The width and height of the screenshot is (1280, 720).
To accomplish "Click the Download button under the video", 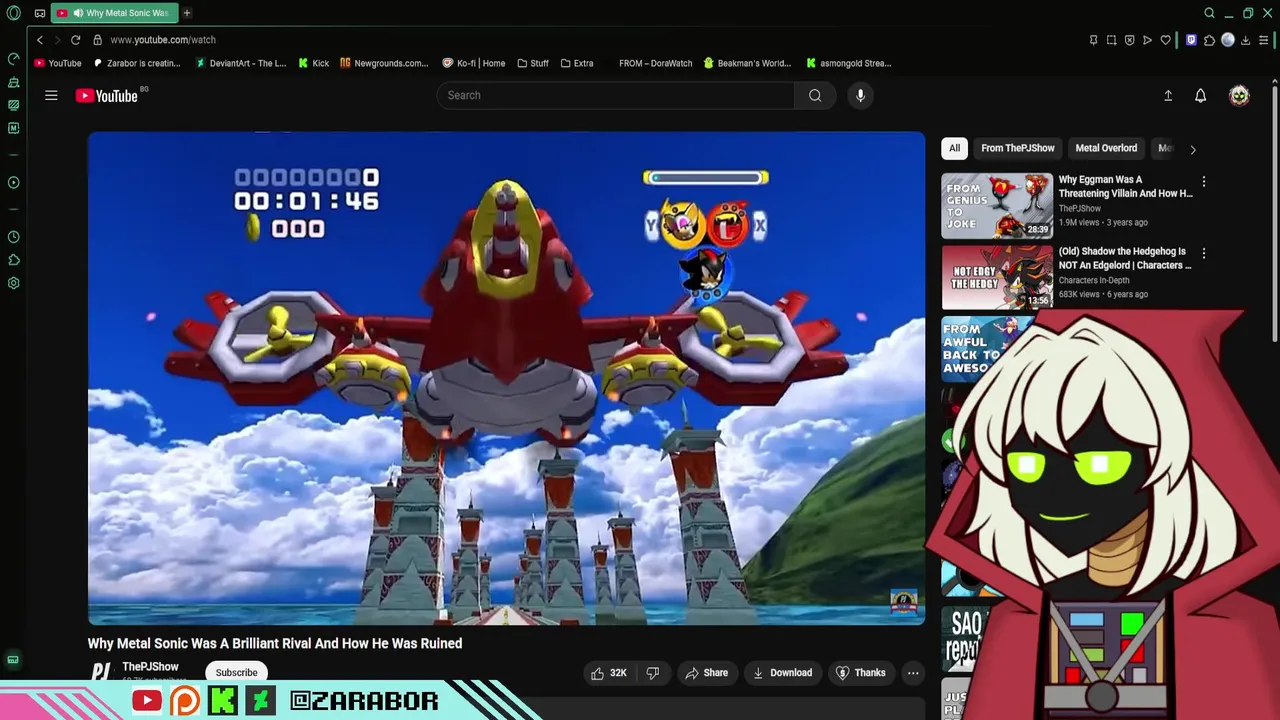I will point(782,673).
